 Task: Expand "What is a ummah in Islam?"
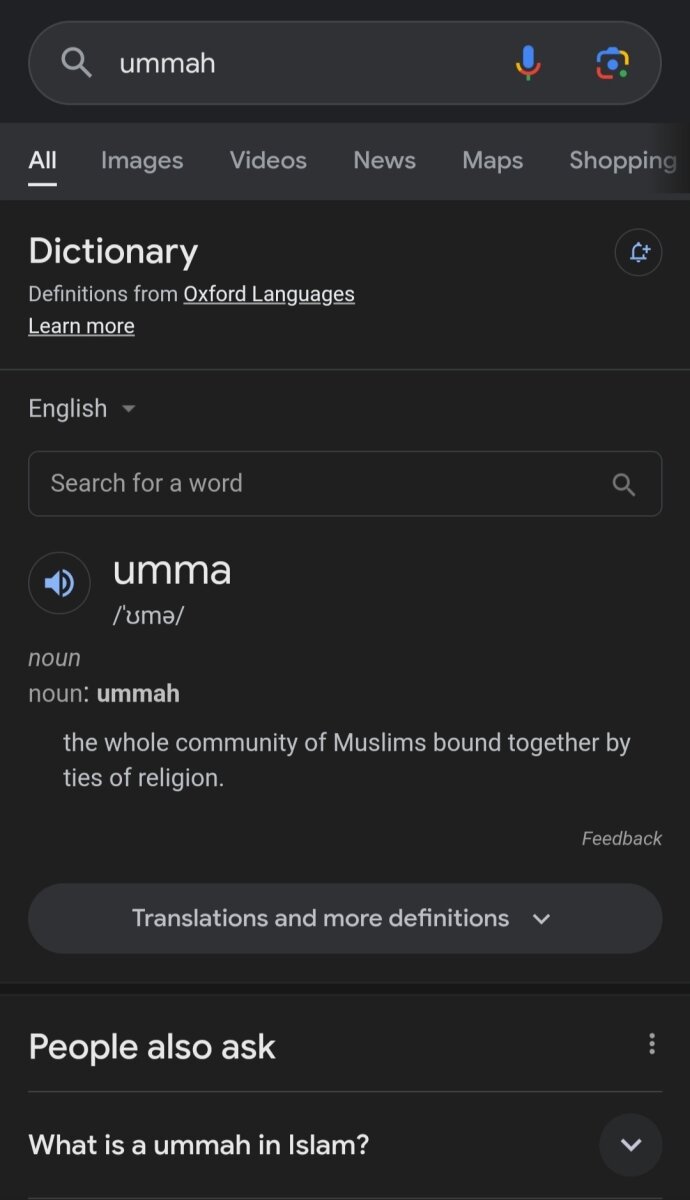(630, 1145)
